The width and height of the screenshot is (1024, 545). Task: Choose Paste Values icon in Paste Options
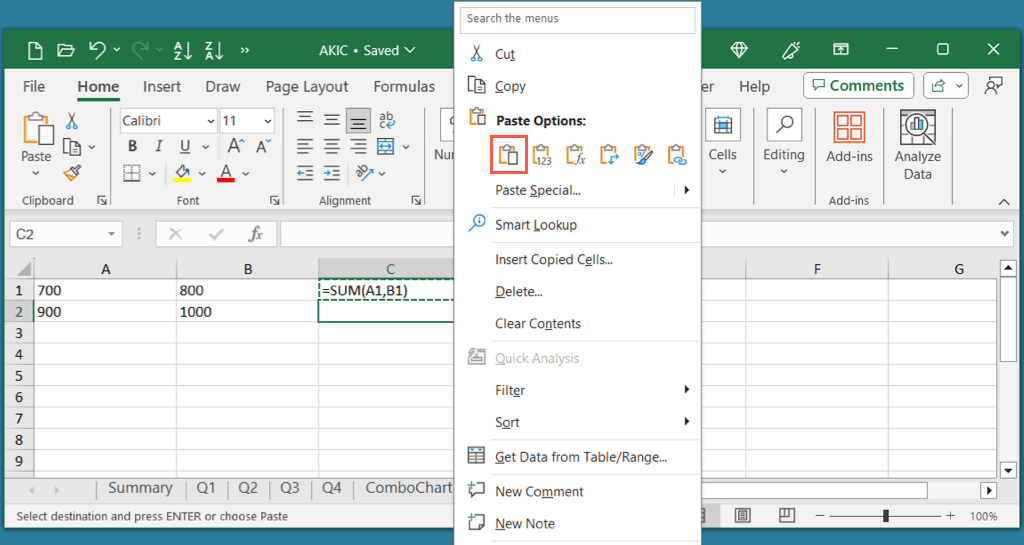(542, 155)
